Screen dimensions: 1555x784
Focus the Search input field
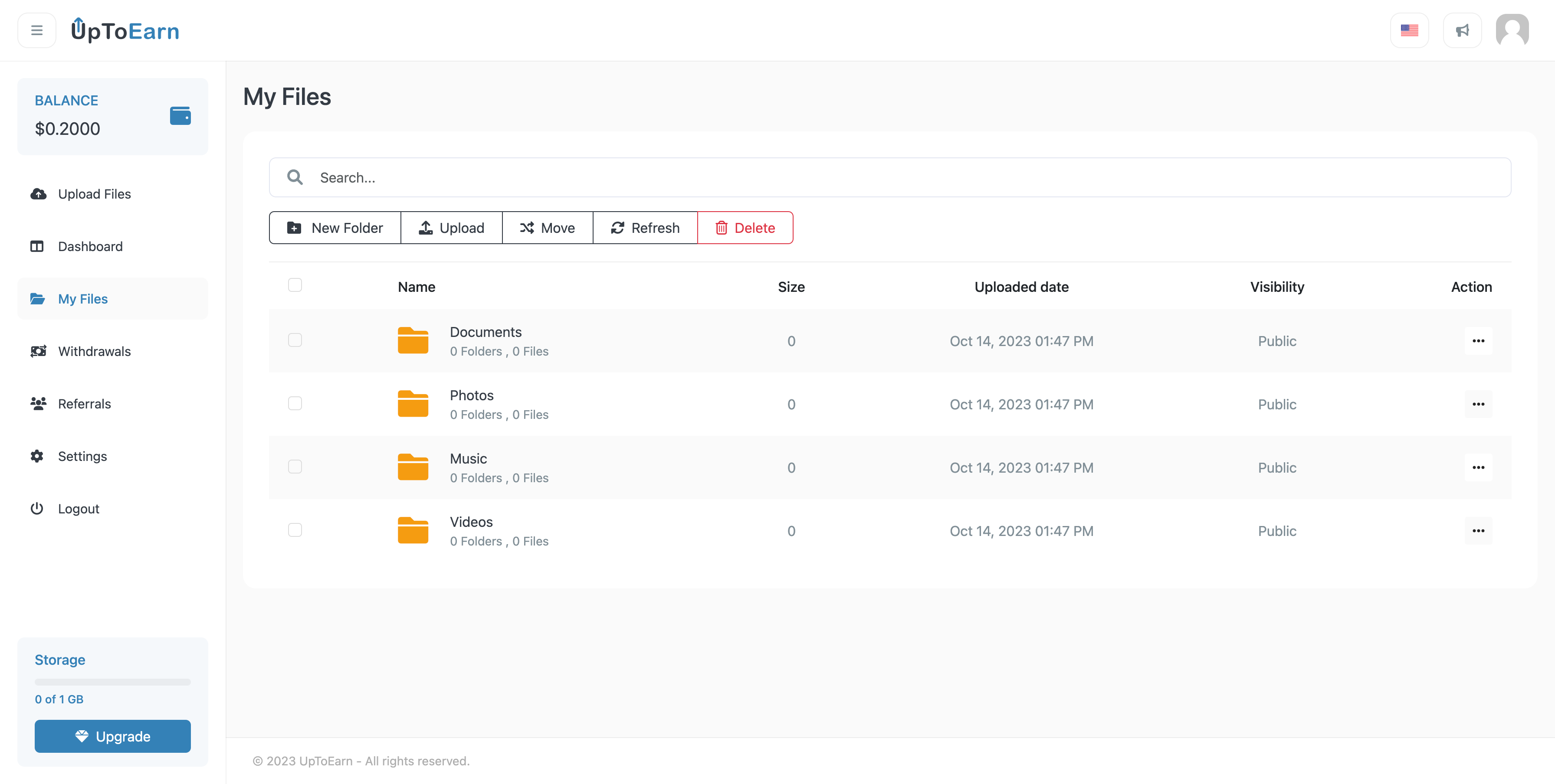tap(905, 177)
